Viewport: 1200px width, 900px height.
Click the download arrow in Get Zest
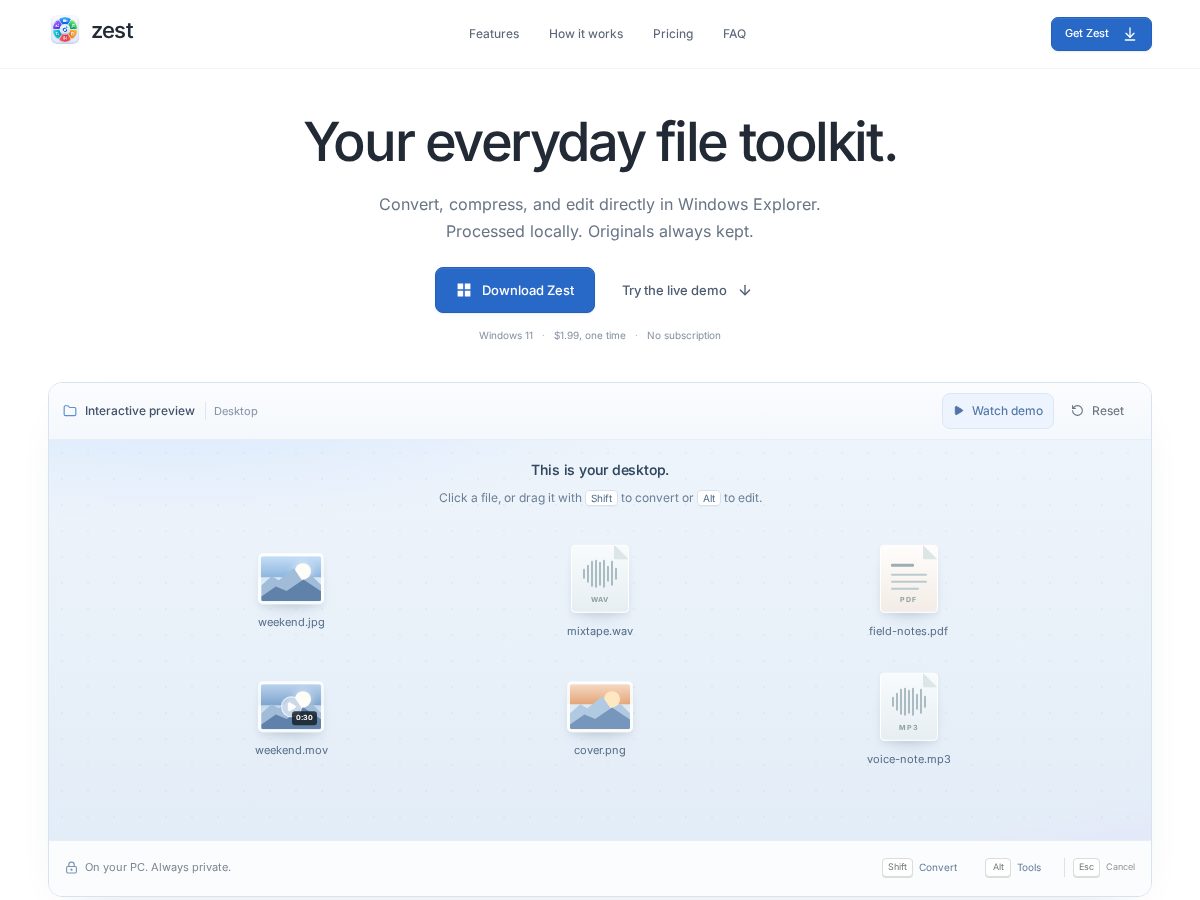click(1130, 34)
